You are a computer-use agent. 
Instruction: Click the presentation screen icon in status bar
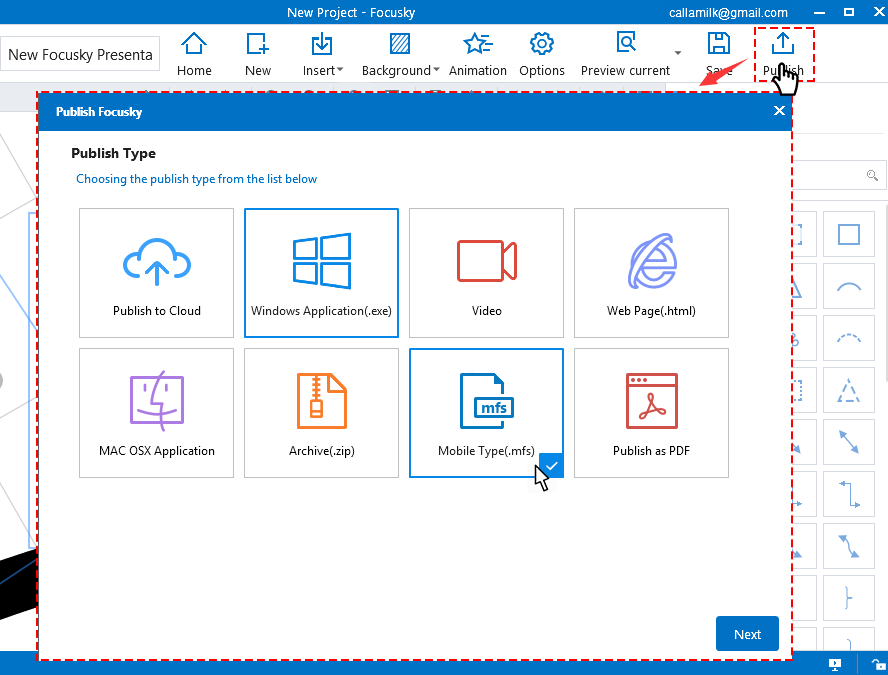(x=835, y=664)
